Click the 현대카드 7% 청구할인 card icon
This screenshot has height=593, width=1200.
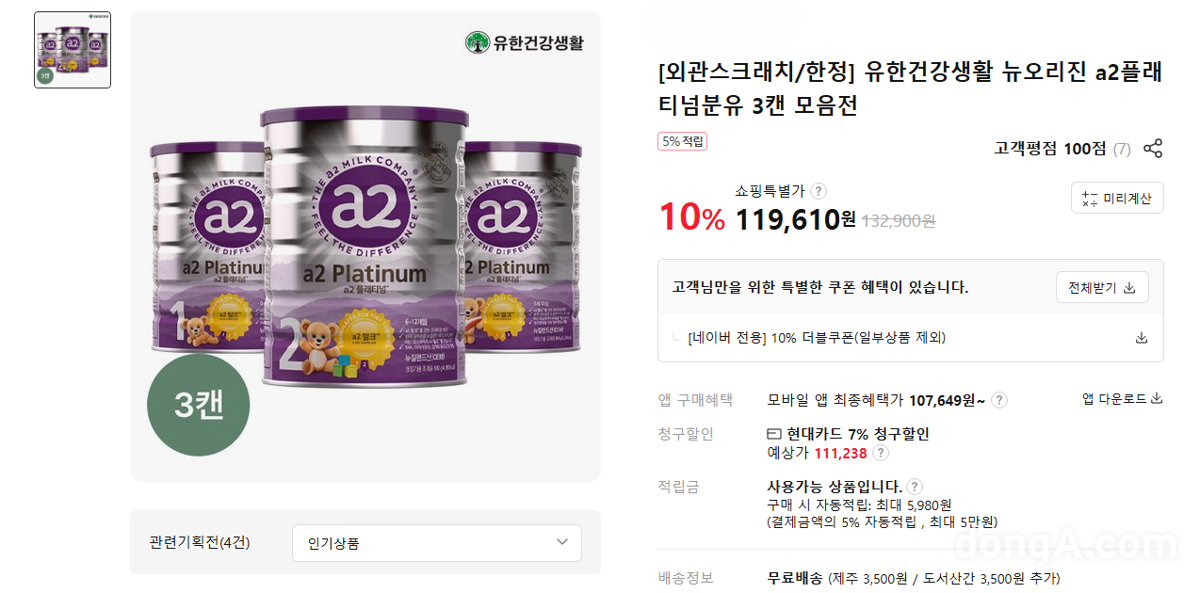[x=774, y=434]
